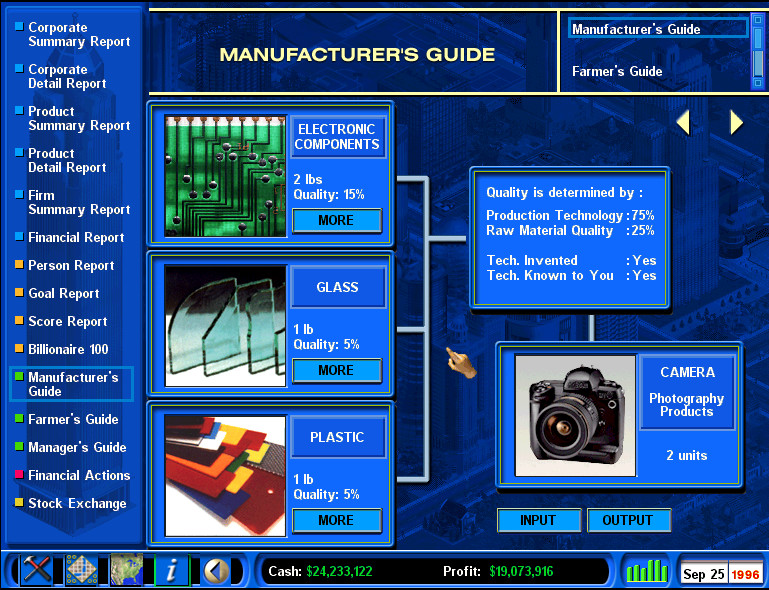
Task: Click the scroll down button in guide list
Action: [757, 82]
